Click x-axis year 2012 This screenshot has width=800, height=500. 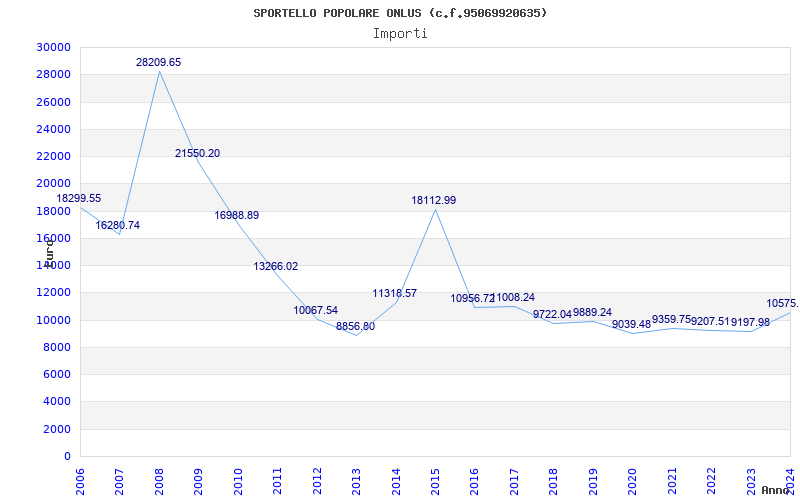[x=317, y=481]
